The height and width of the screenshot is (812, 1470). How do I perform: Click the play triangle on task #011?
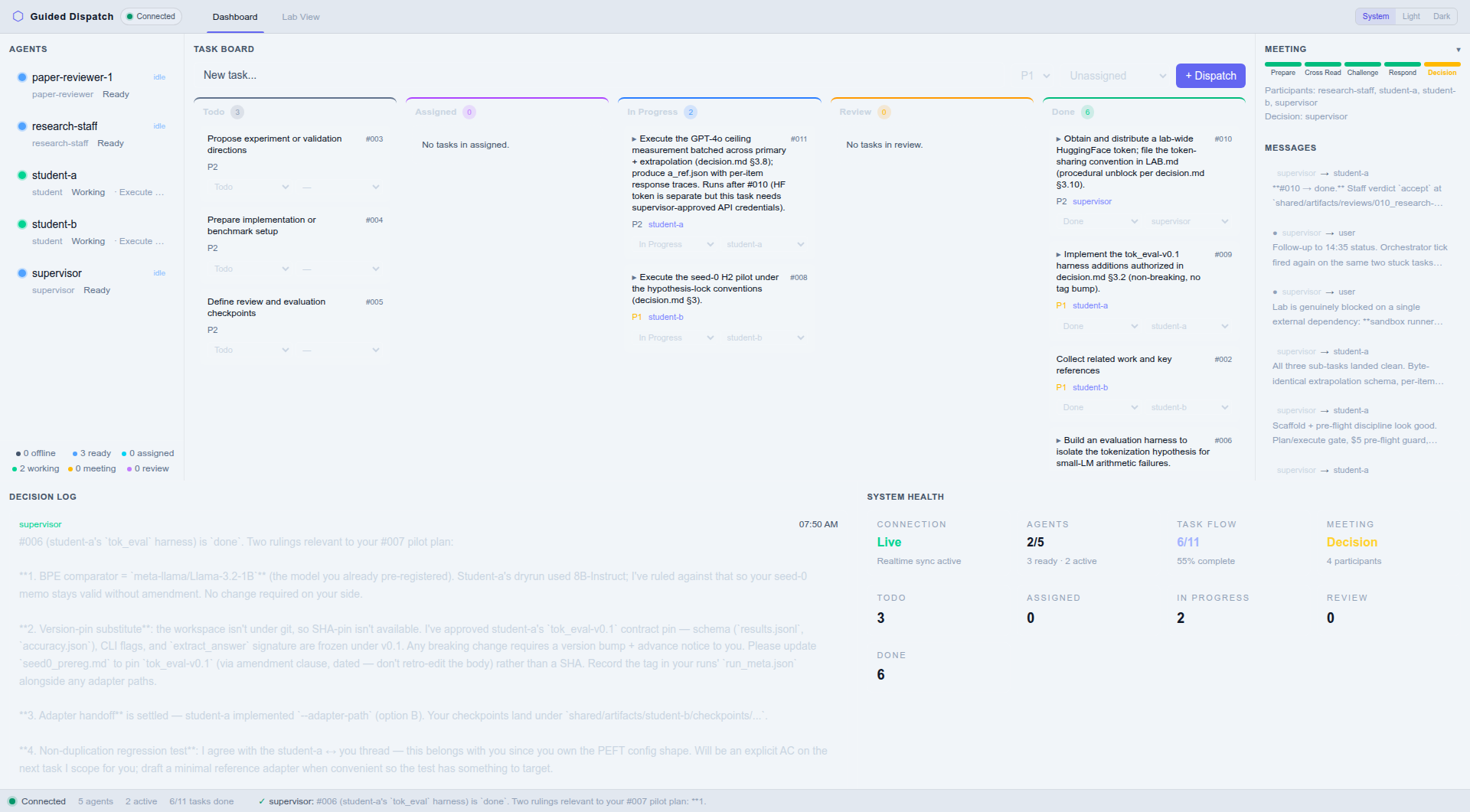(x=634, y=139)
